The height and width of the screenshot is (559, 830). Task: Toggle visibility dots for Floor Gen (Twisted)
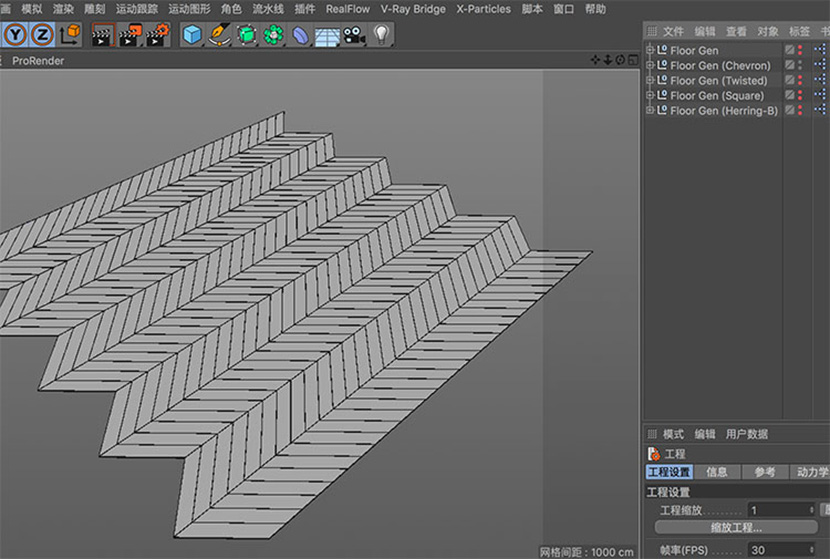[x=800, y=80]
